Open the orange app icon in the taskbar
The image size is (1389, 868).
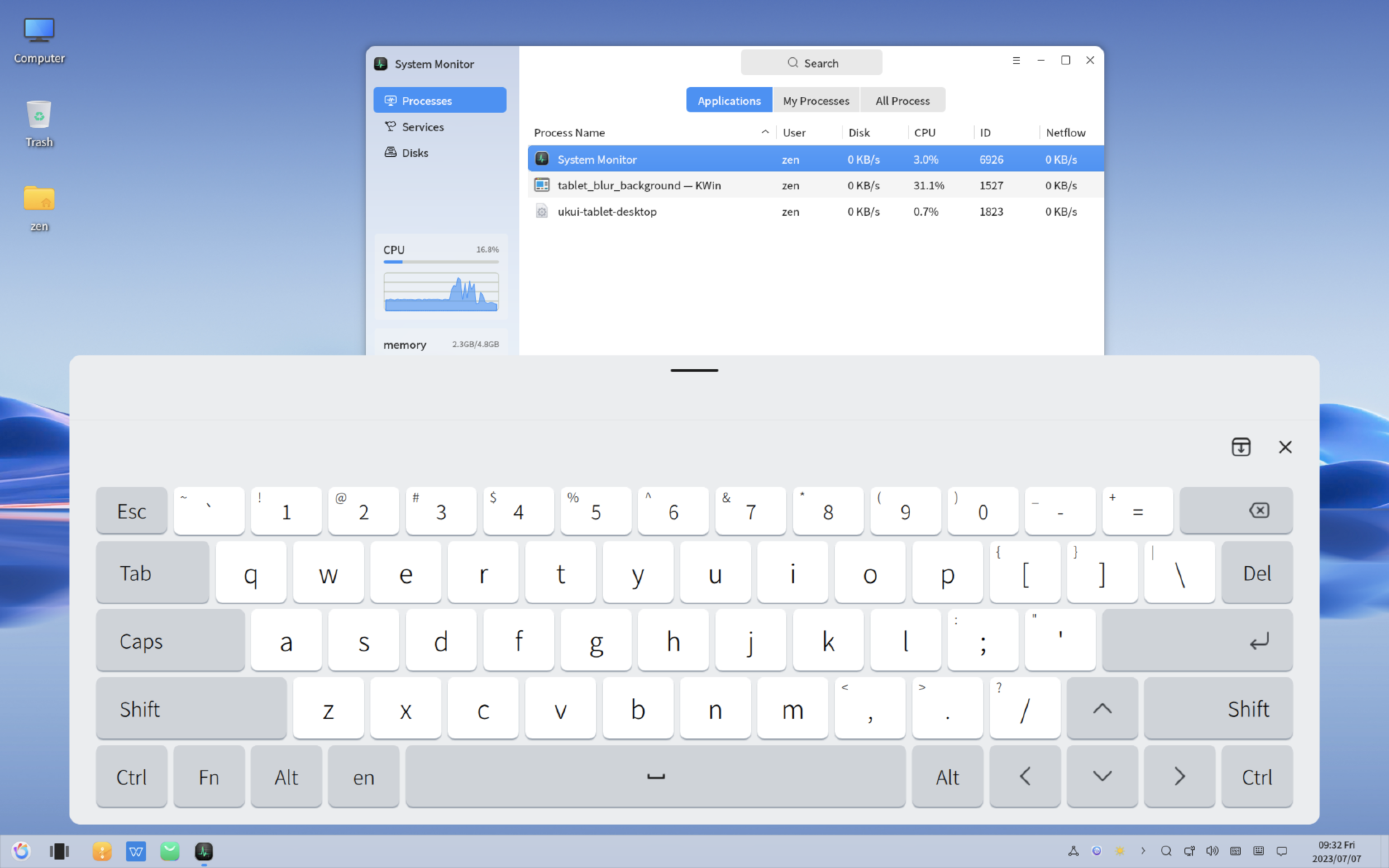point(102,851)
